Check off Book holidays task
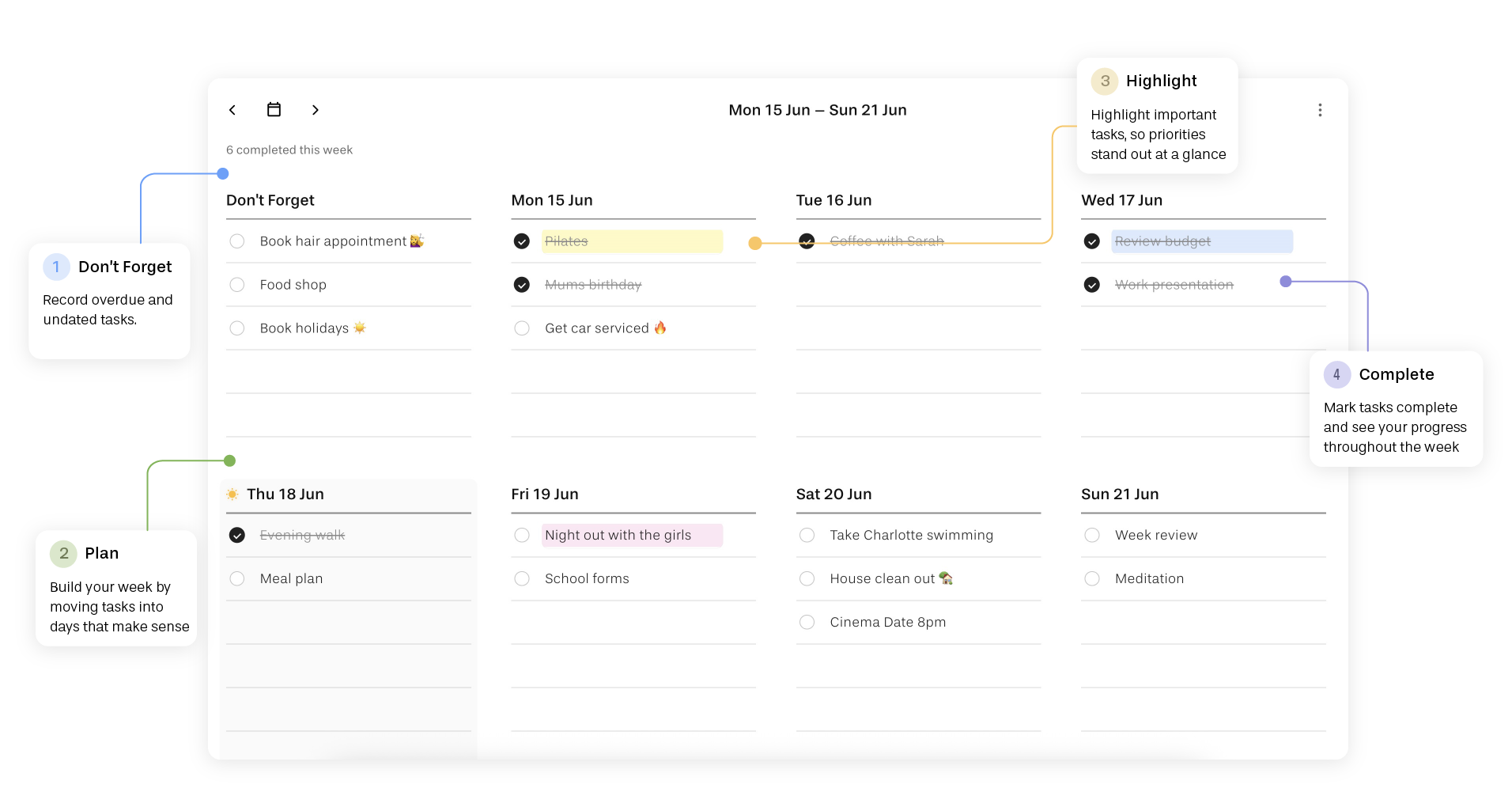Image resolution: width=1512 pixels, height=792 pixels. [237, 328]
